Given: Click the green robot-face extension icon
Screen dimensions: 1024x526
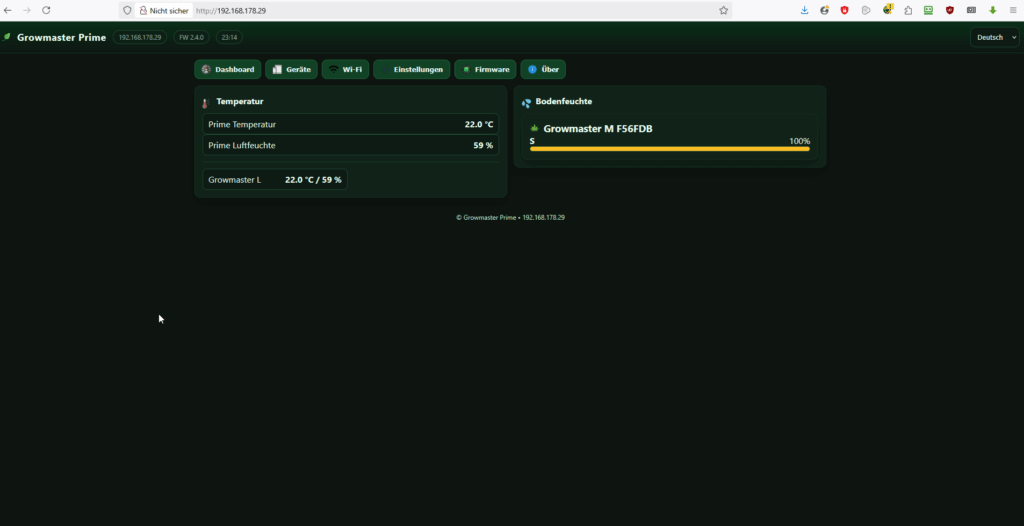Looking at the screenshot, I should [x=928, y=10].
